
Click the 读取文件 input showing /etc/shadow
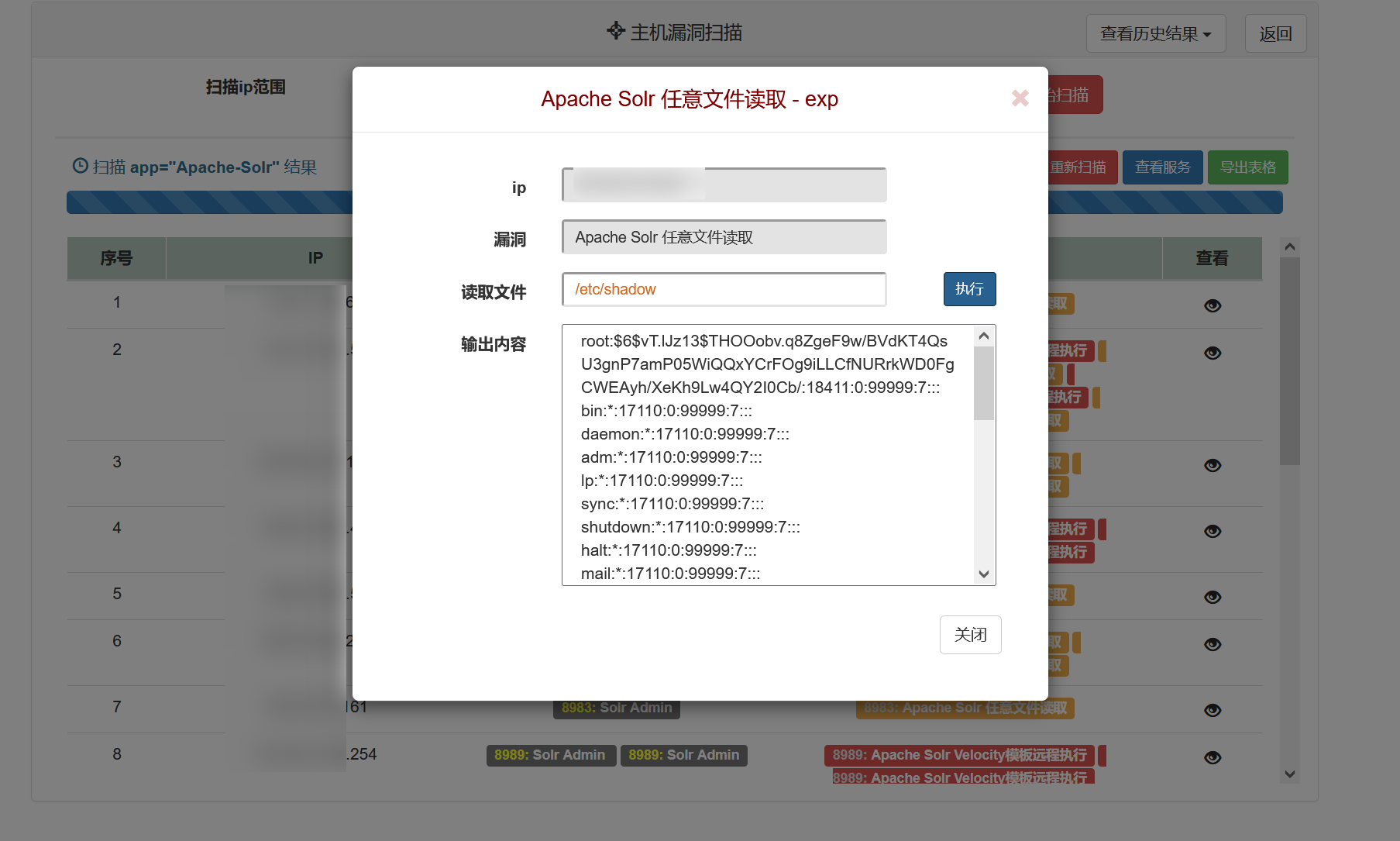(724, 289)
